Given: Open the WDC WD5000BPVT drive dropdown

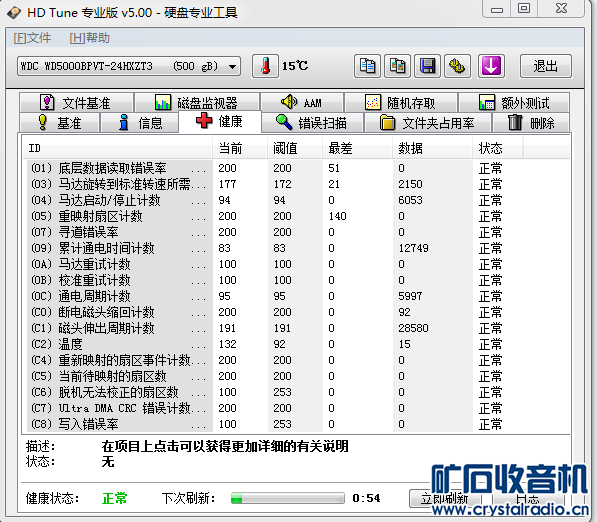Looking at the screenshot, I should pos(129,67).
